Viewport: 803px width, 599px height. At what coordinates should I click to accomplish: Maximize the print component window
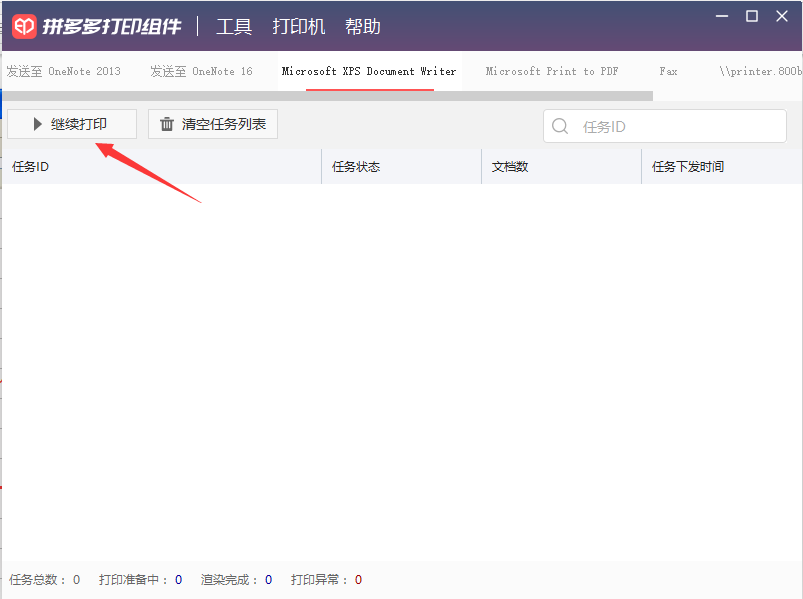[x=752, y=16]
